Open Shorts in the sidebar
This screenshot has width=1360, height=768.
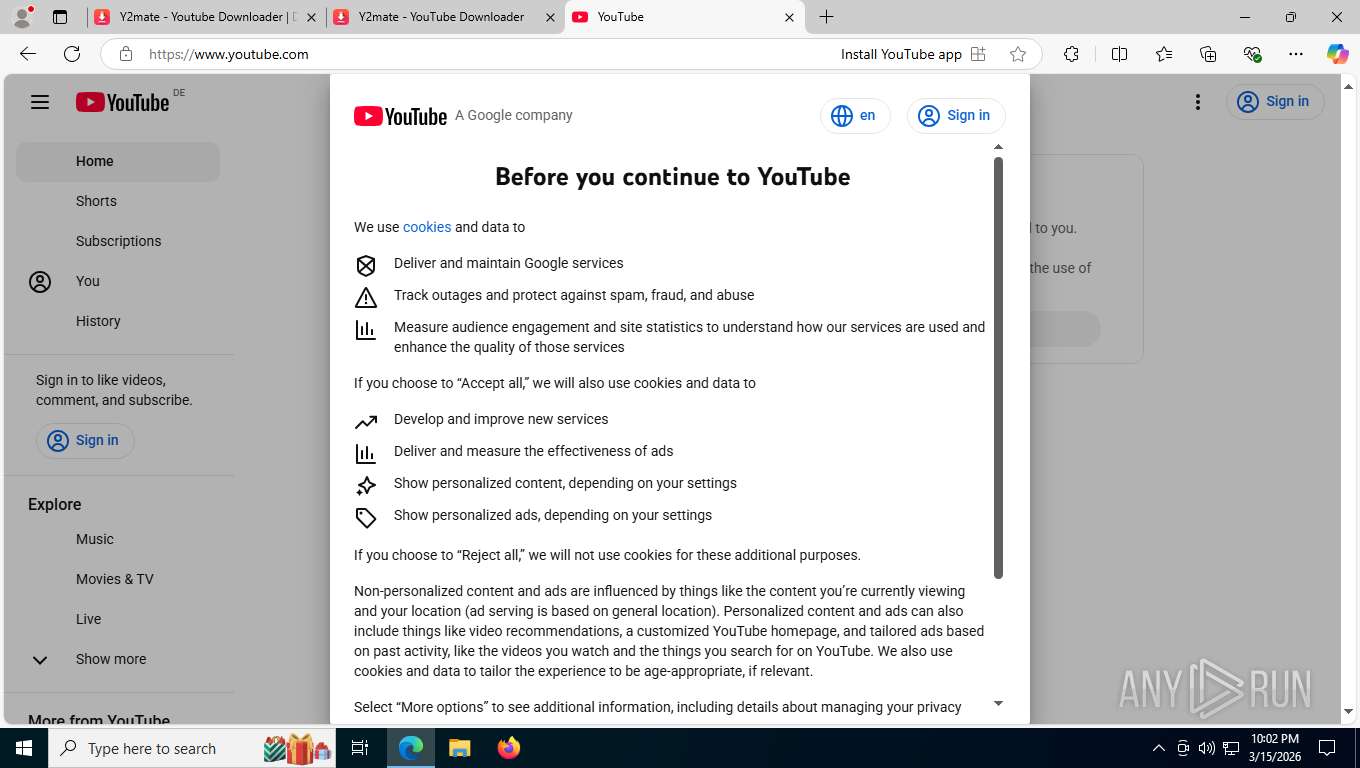click(118, 201)
